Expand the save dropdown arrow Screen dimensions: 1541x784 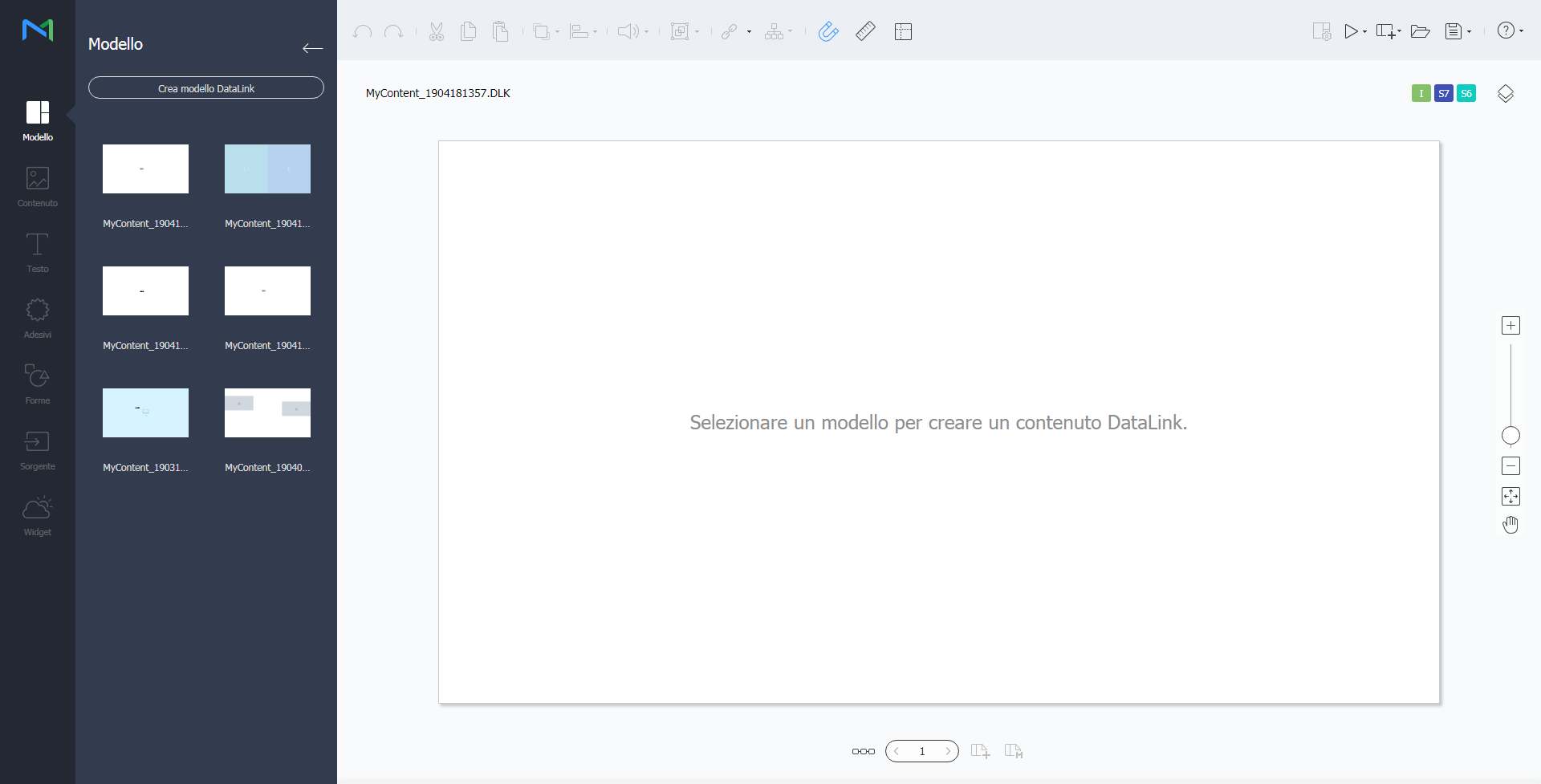1470,32
